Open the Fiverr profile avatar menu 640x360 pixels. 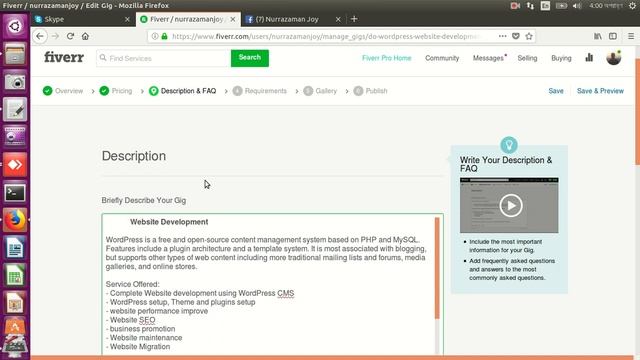613,58
